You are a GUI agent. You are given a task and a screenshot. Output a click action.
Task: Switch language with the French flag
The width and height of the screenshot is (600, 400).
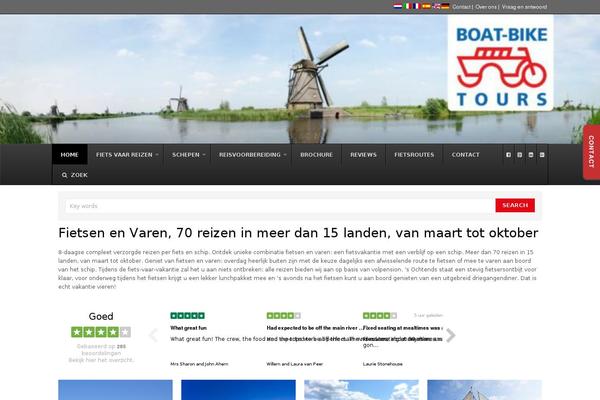coord(417,6)
